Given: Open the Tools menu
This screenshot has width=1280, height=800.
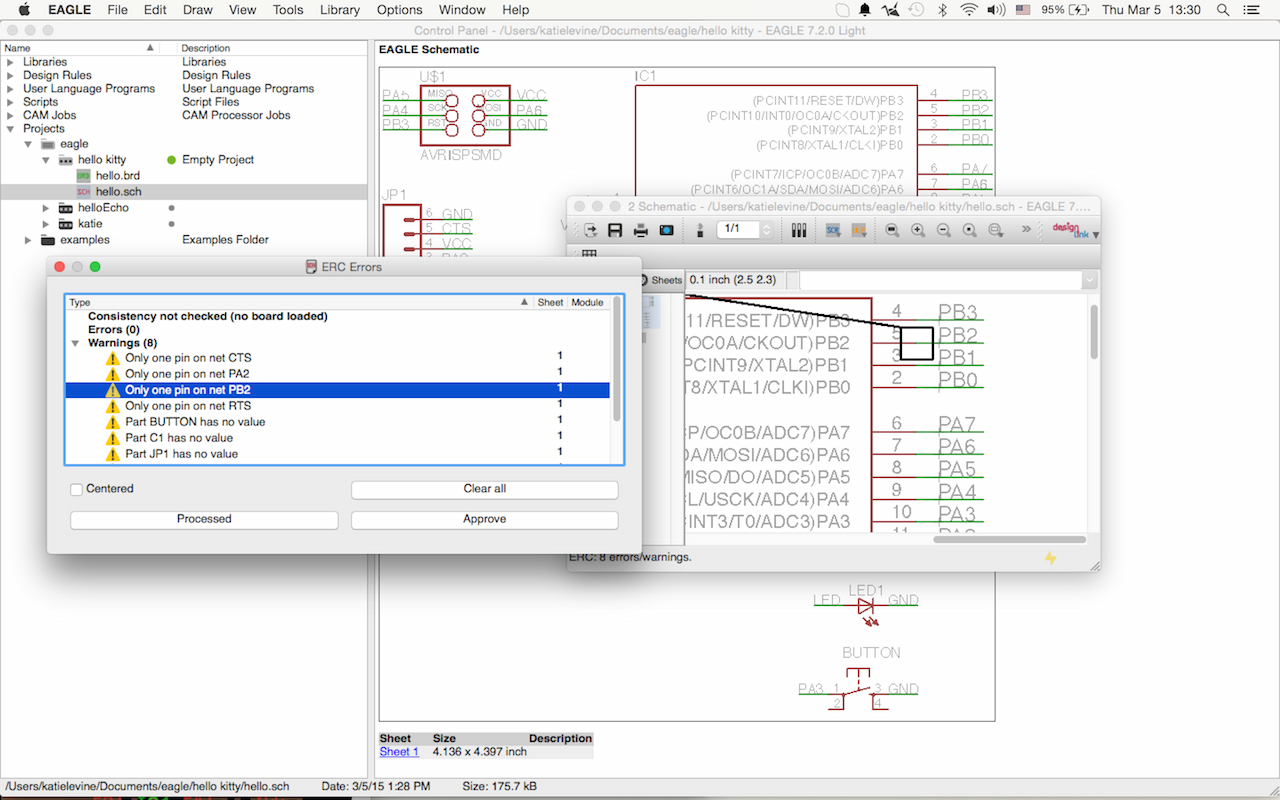Looking at the screenshot, I should click(288, 10).
